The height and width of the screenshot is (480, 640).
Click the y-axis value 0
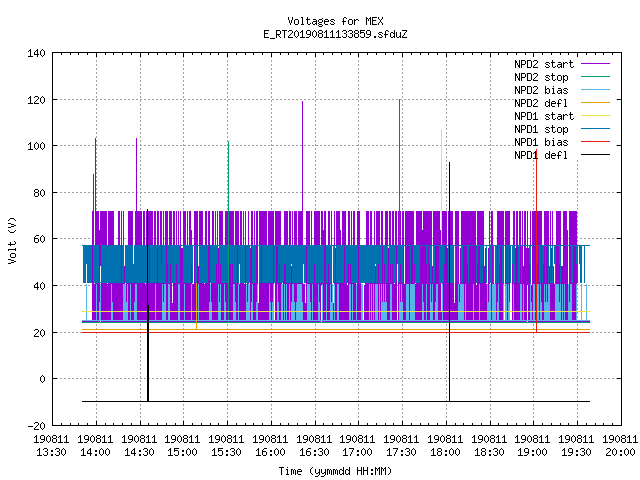click(42, 379)
